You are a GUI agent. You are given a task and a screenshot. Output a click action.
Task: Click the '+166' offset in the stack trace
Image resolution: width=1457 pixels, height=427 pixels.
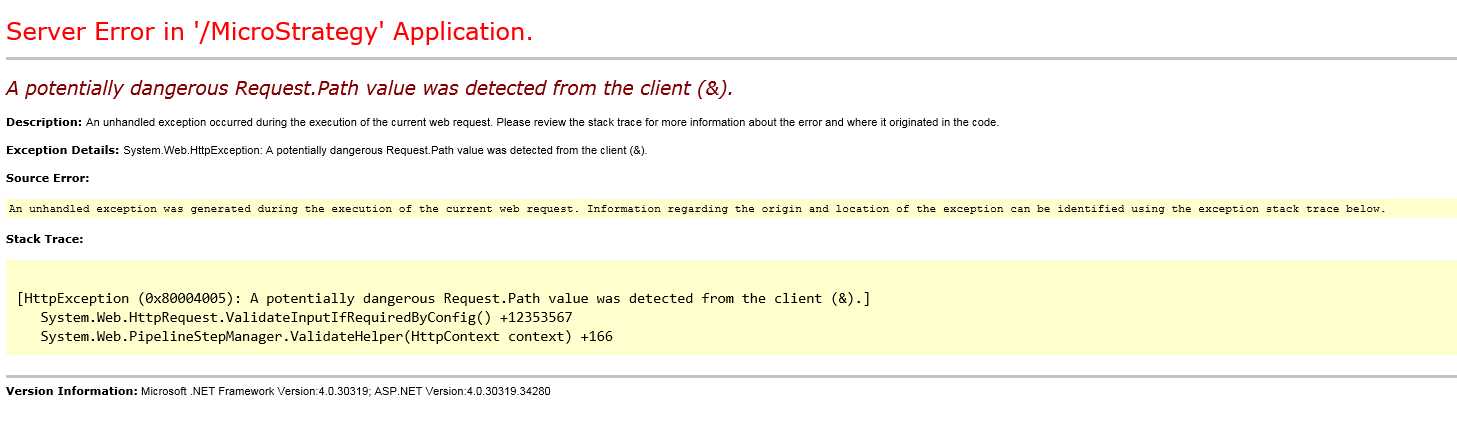click(x=596, y=336)
